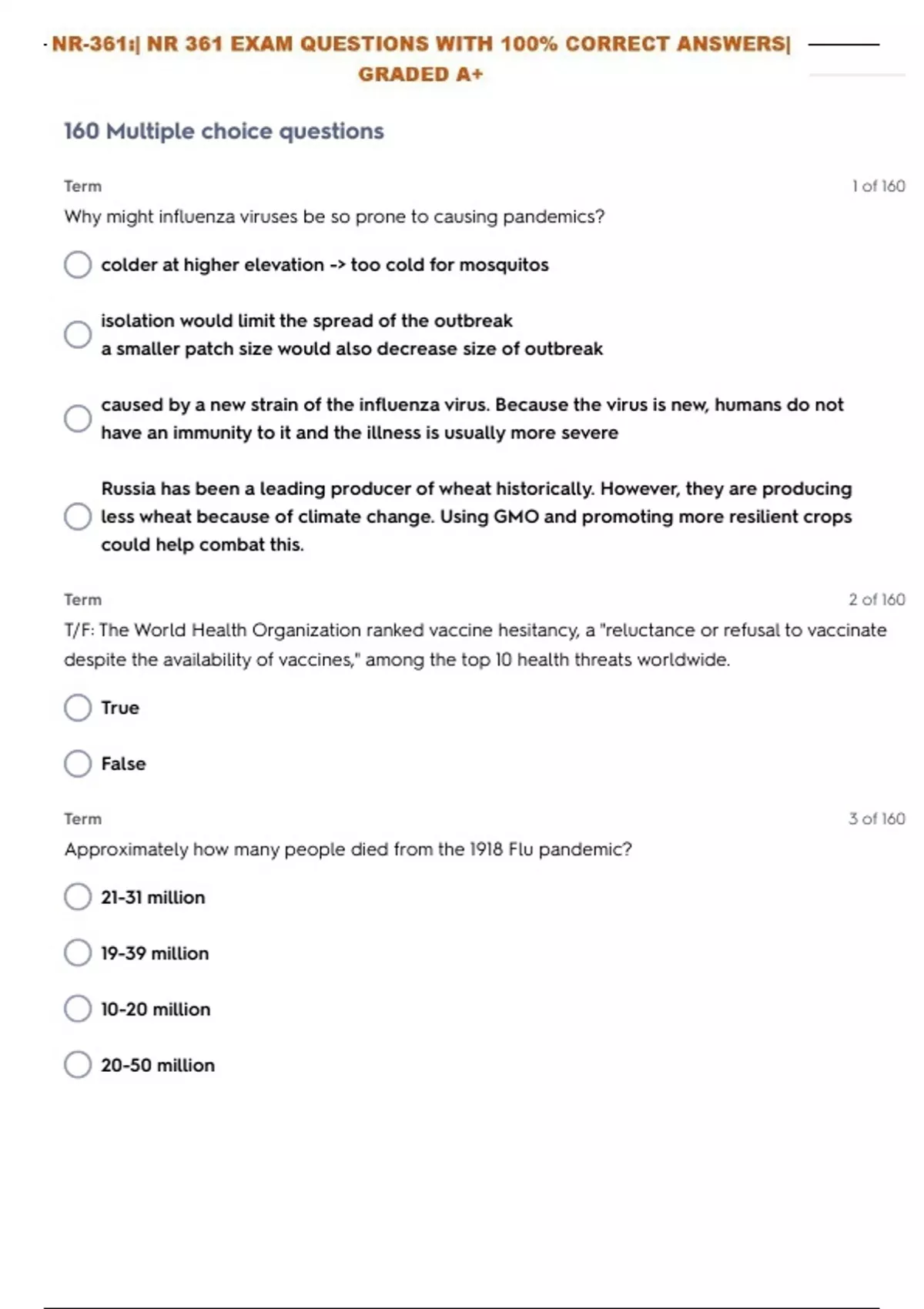Screen dimensions: 924x1309
Task: Choose the '21-31 million' answer
Action: click(78, 897)
